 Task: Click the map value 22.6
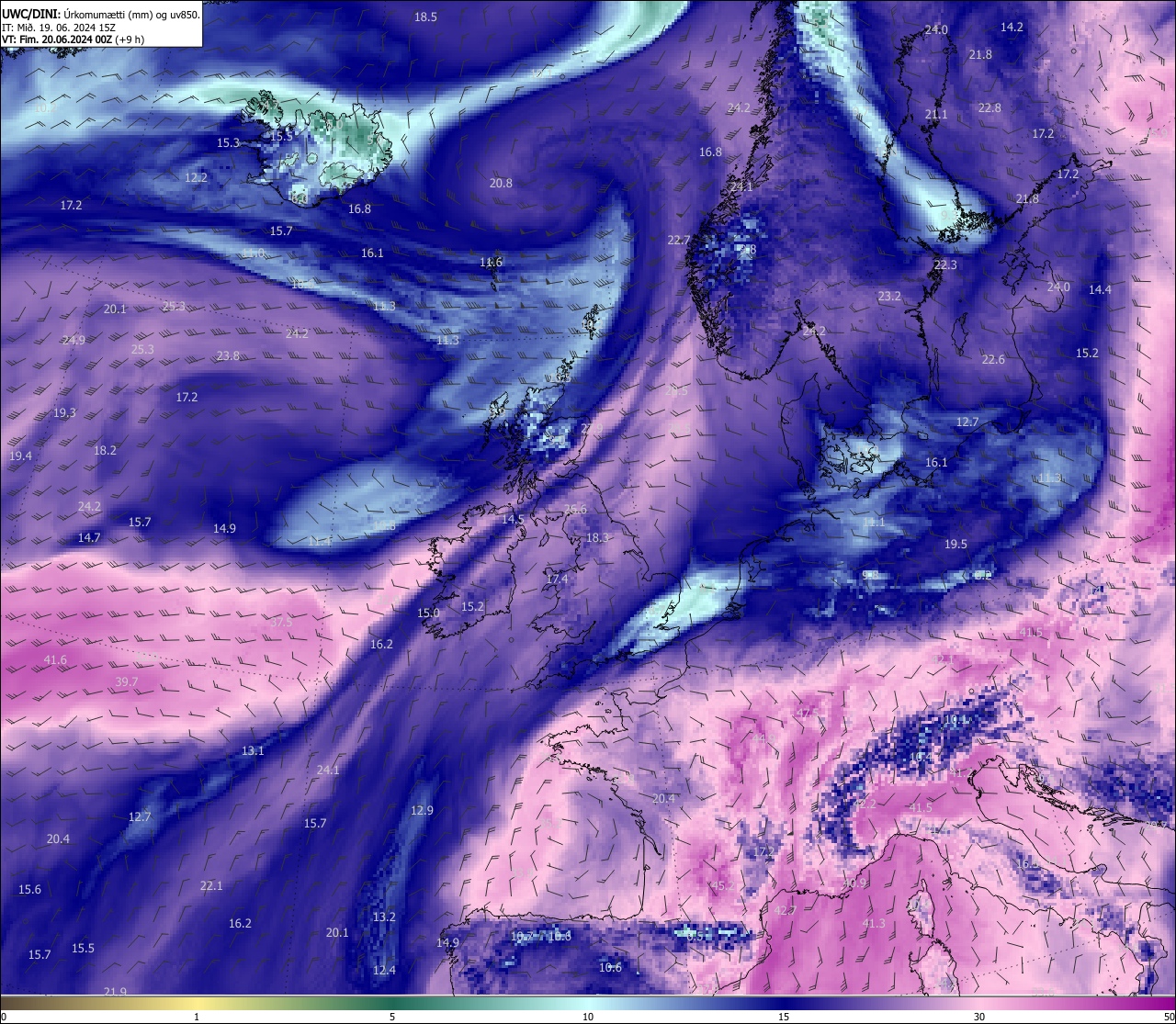(993, 359)
